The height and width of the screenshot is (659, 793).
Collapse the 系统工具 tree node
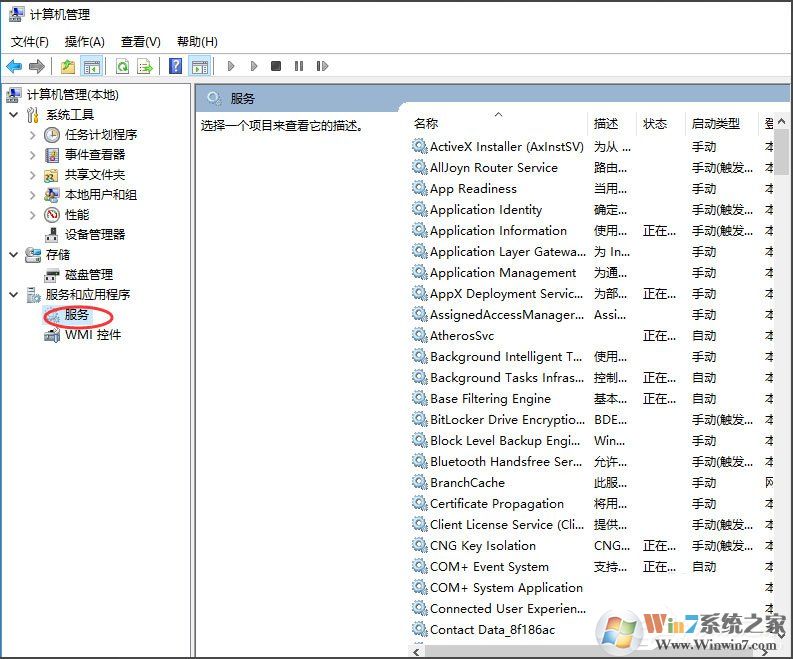point(14,115)
